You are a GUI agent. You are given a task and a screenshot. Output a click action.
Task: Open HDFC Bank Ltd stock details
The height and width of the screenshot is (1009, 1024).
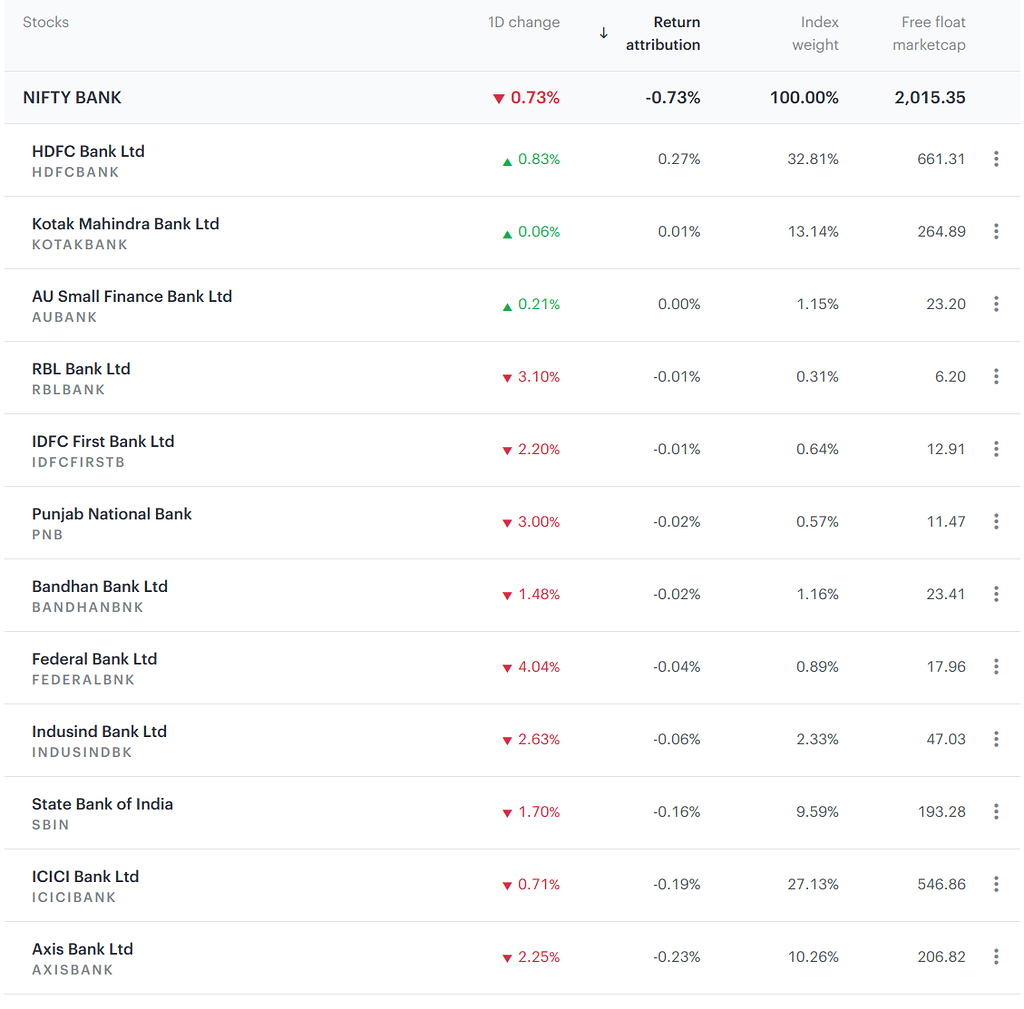tap(88, 151)
